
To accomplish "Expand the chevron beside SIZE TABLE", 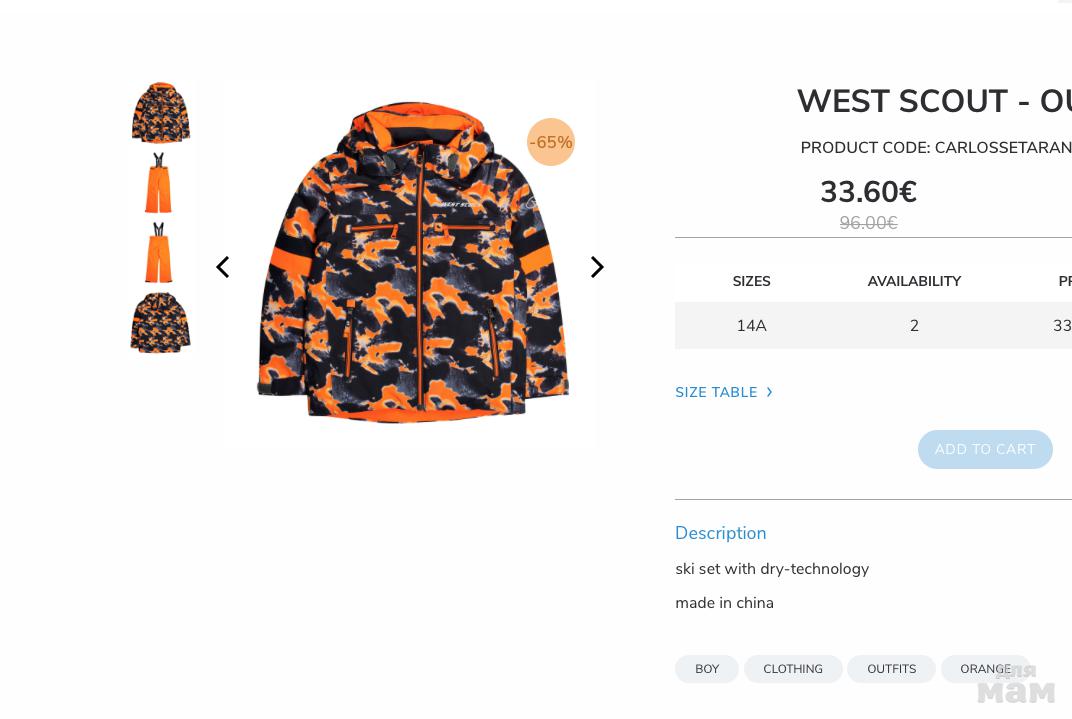I will tap(769, 392).
